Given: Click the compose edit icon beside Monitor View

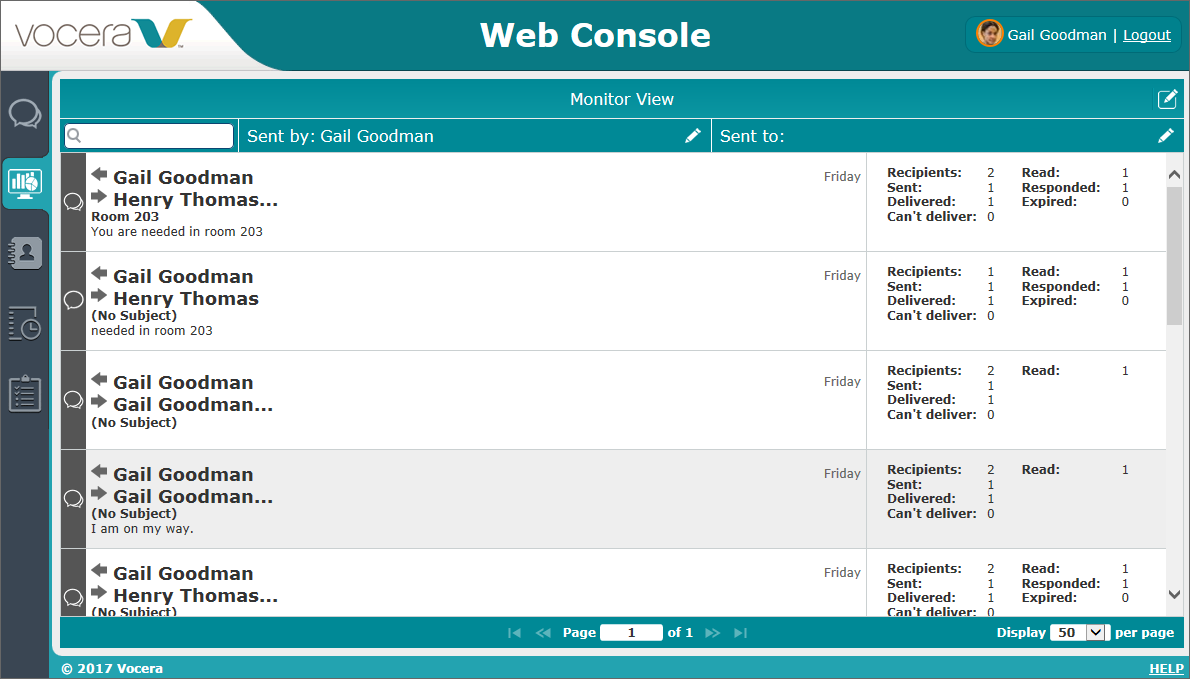Looking at the screenshot, I should (x=1167, y=99).
